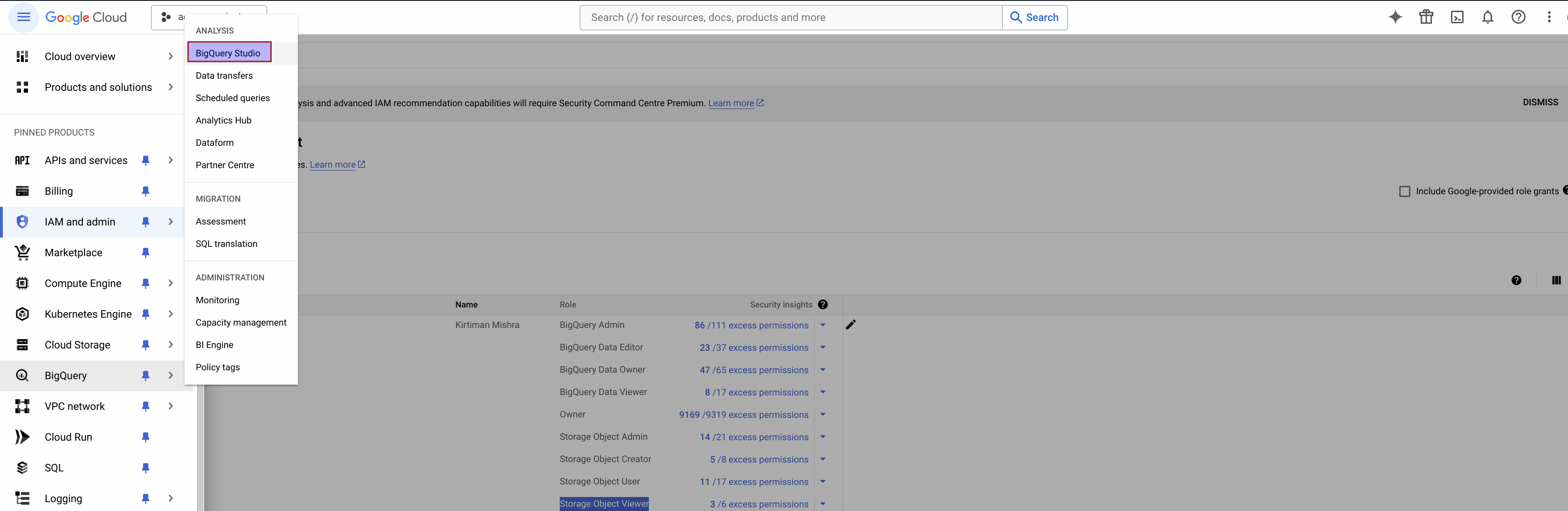Click the BigQuery sidebar icon
1568x511 pixels.
(x=22, y=375)
